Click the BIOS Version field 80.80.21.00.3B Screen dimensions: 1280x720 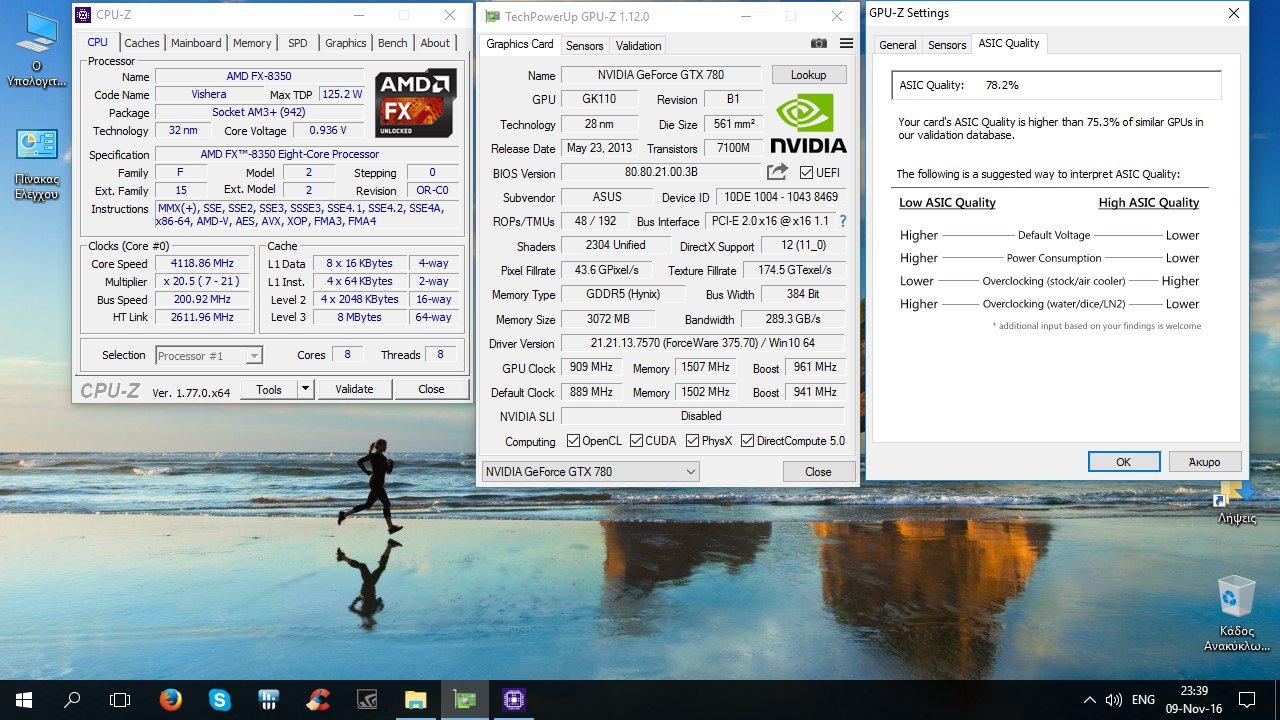click(x=661, y=172)
